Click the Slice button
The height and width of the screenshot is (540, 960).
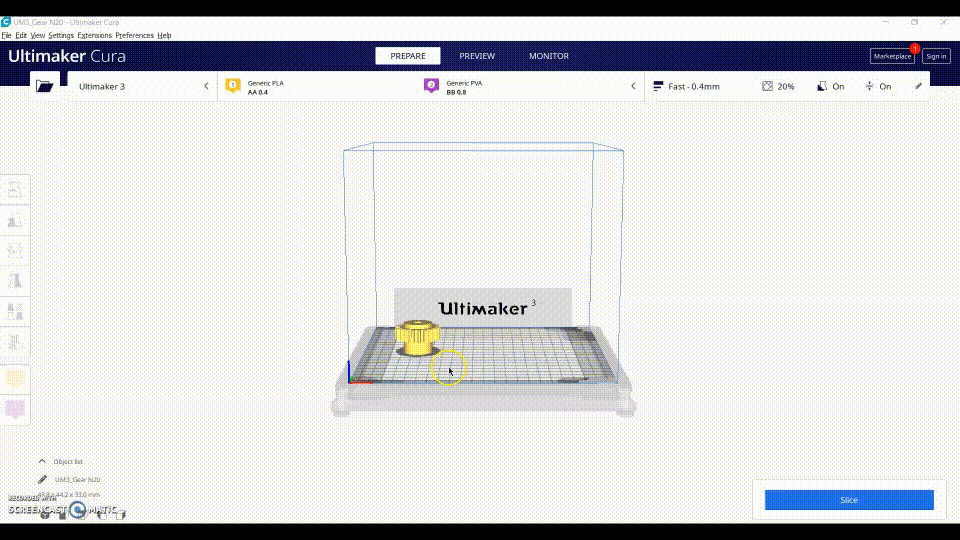click(849, 500)
